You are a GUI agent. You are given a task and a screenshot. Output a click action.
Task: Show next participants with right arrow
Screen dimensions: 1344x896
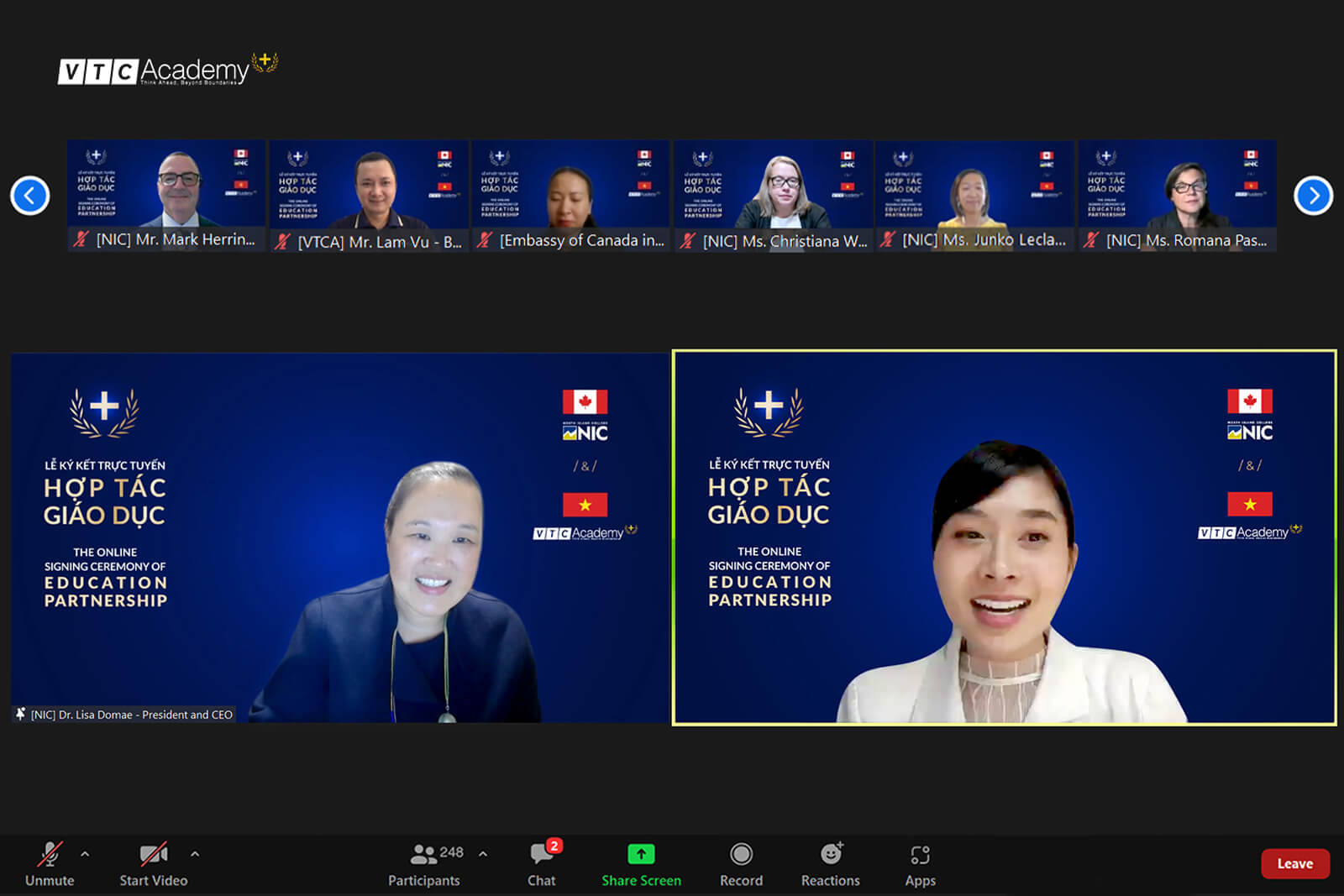coord(1313,196)
